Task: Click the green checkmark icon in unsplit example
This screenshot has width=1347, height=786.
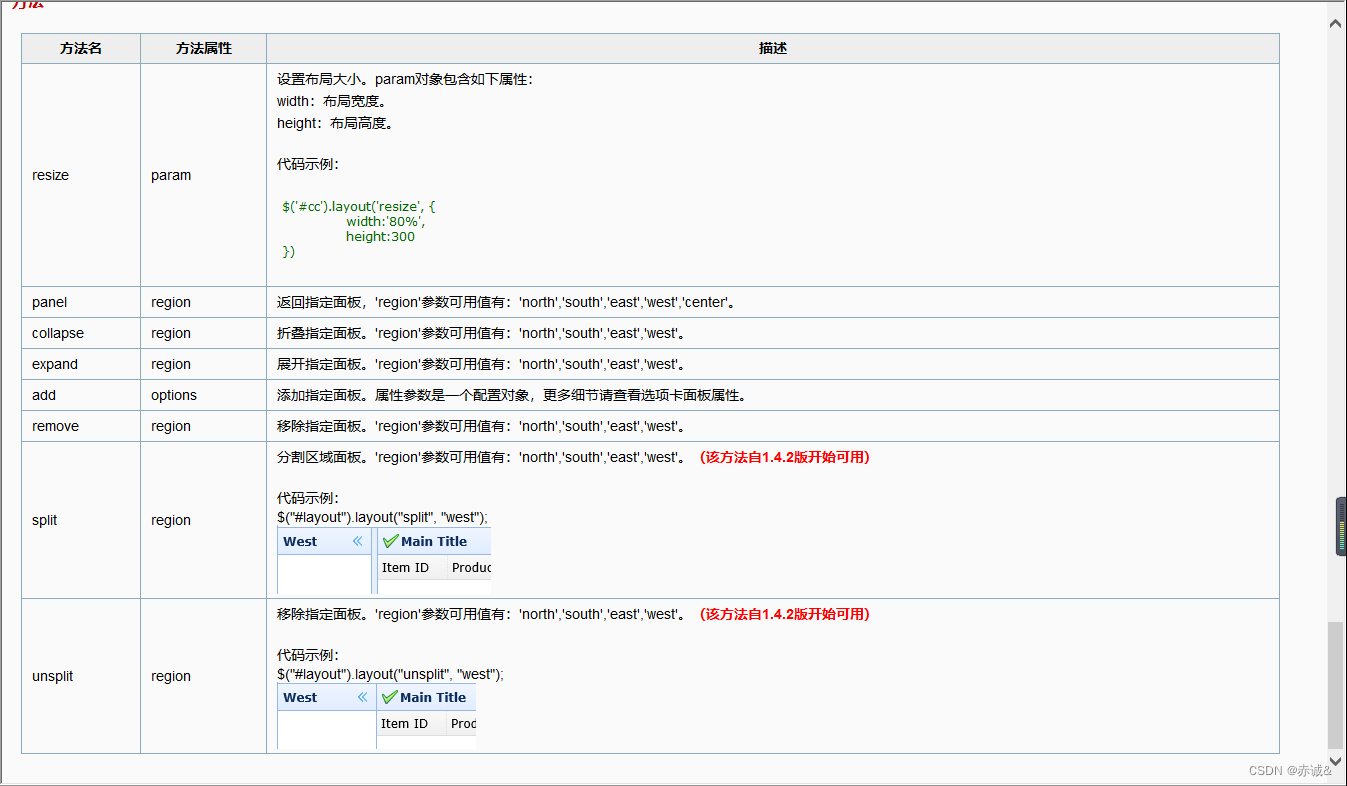Action: point(389,697)
